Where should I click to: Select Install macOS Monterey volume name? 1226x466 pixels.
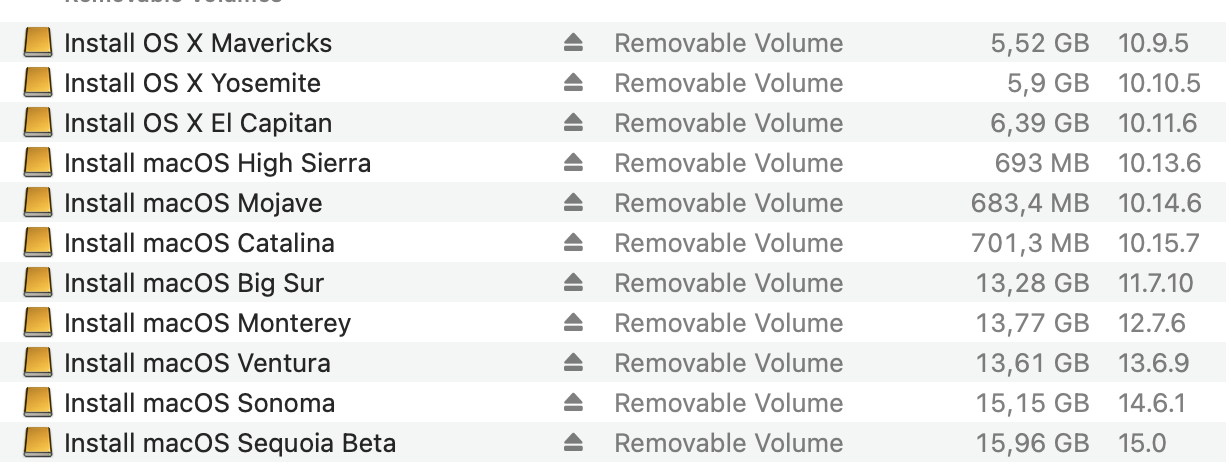207,323
